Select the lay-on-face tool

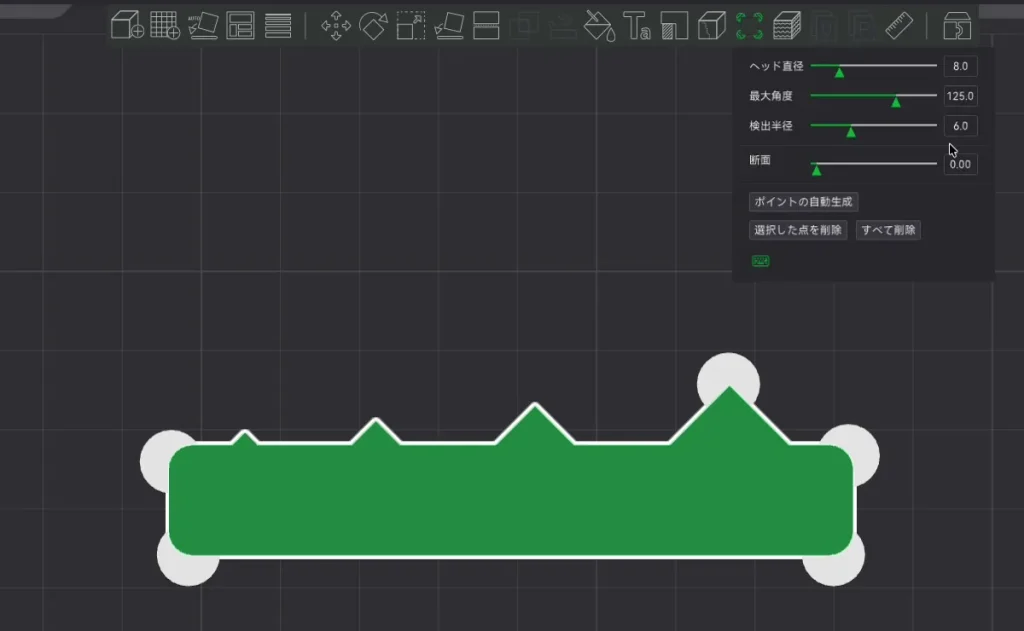449,26
